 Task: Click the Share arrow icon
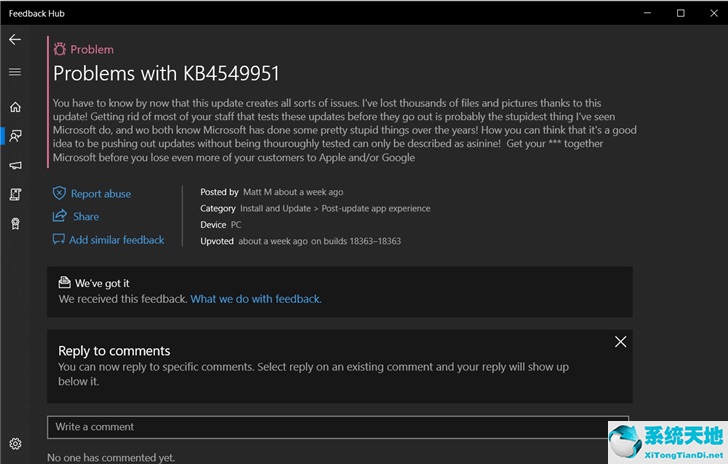click(x=59, y=216)
